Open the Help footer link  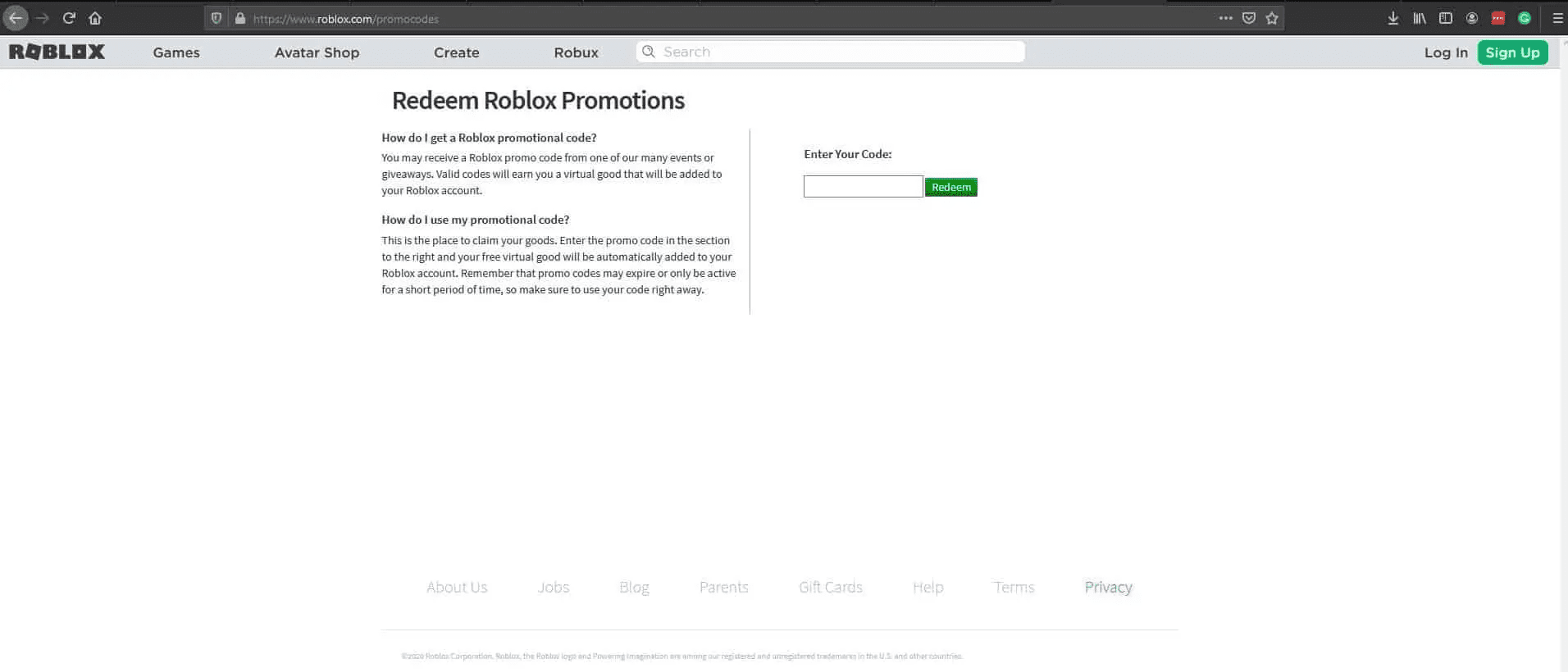[x=928, y=588]
